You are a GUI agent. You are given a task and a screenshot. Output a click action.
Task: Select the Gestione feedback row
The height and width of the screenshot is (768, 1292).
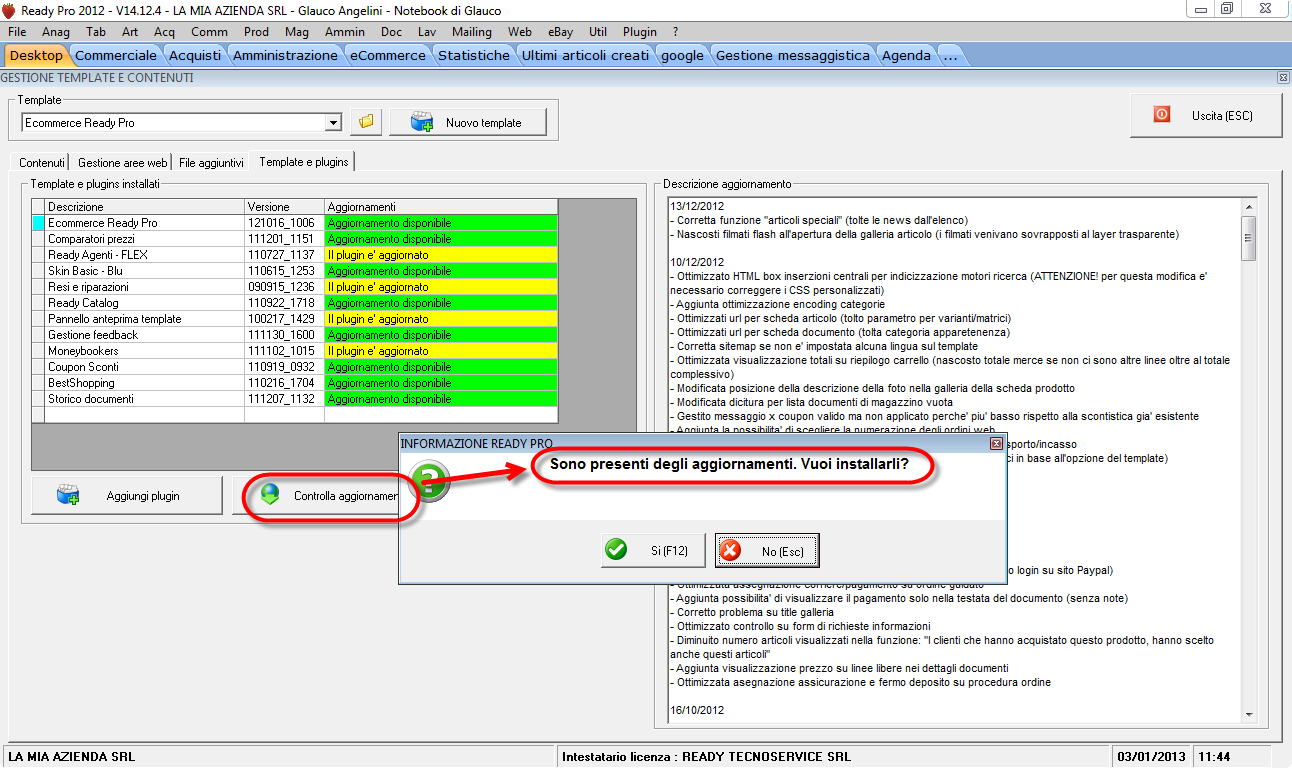[x=295, y=335]
